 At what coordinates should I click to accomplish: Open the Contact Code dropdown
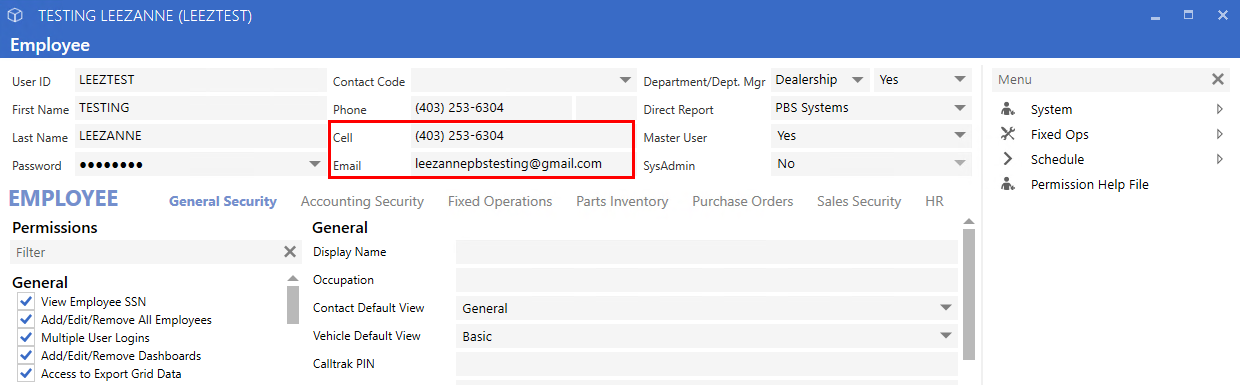click(x=625, y=80)
